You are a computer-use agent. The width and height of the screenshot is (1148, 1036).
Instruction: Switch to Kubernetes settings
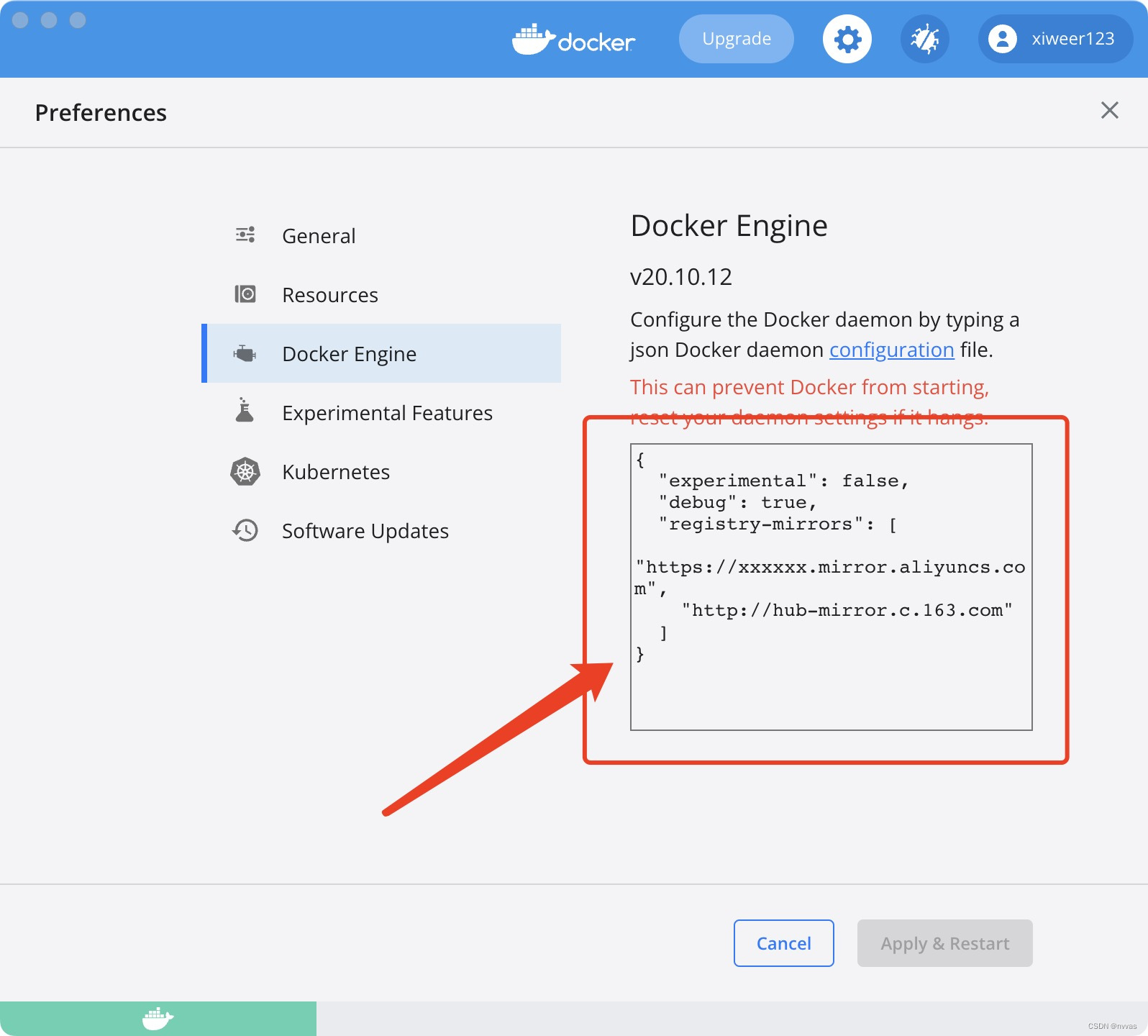point(381,471)
